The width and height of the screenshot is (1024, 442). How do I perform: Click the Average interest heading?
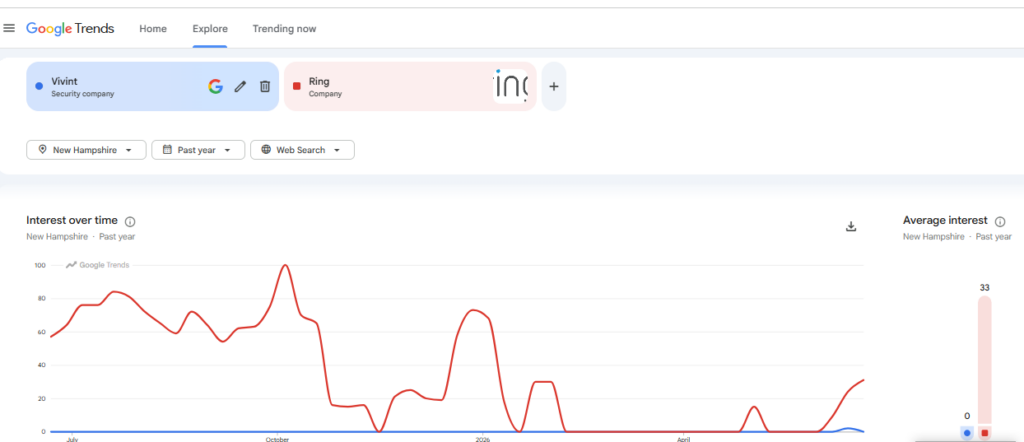945,221
